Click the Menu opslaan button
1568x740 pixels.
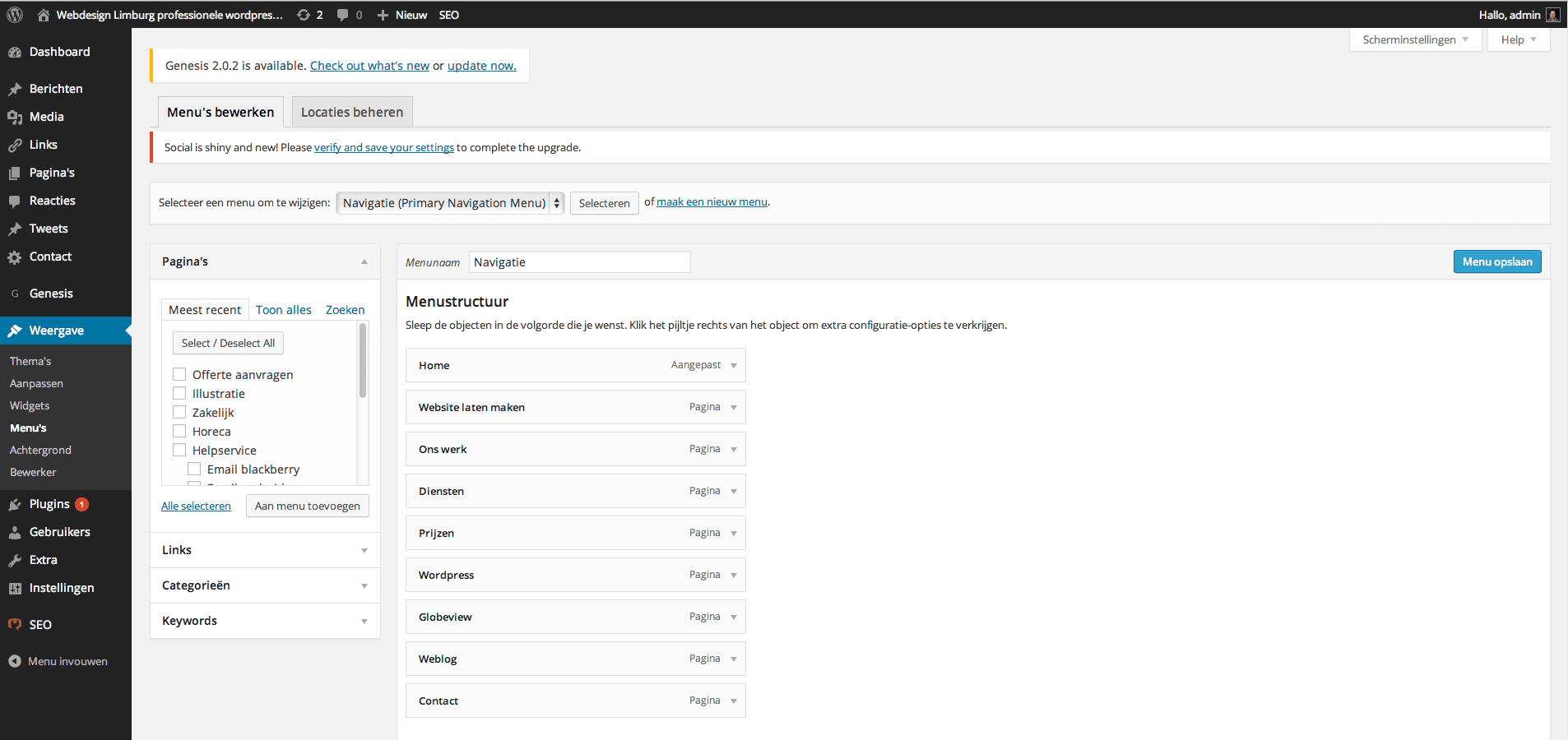coord(1496,261)
